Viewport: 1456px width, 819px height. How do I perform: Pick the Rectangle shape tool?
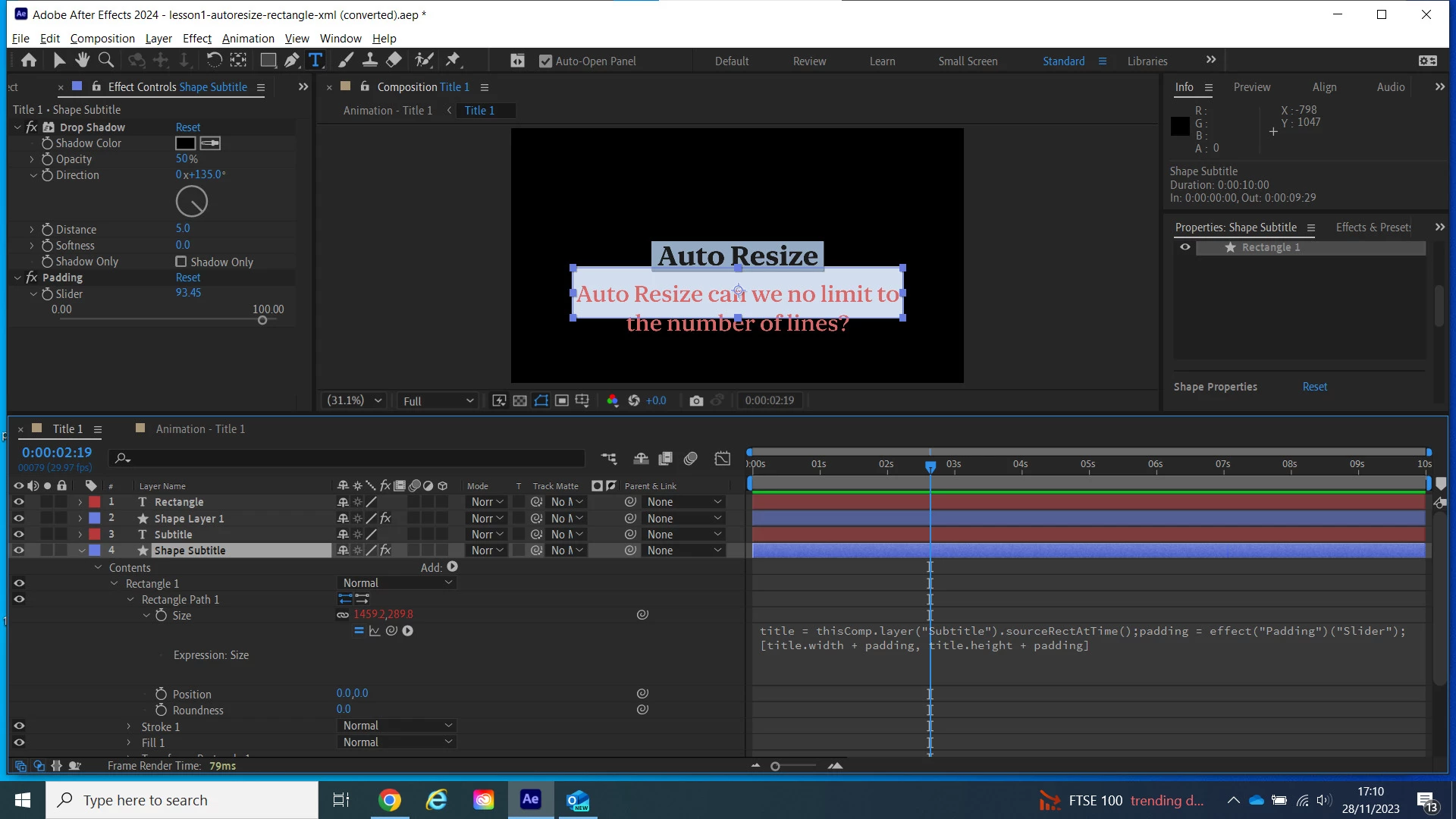pyautogui.click(x=268, y=61)
